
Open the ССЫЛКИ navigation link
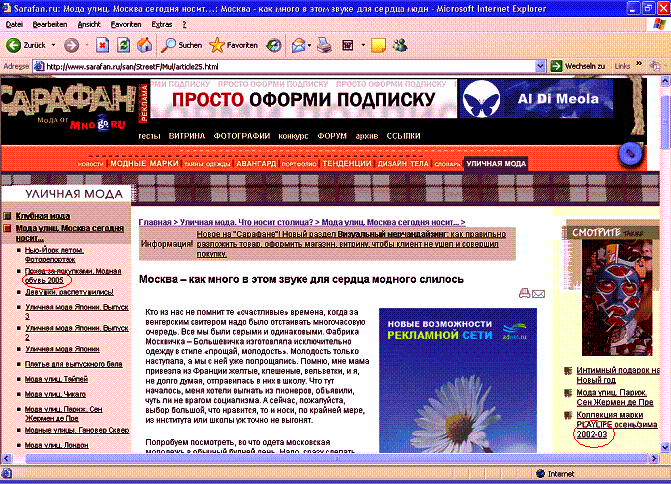pyautogui.click(x=403, y=136)
